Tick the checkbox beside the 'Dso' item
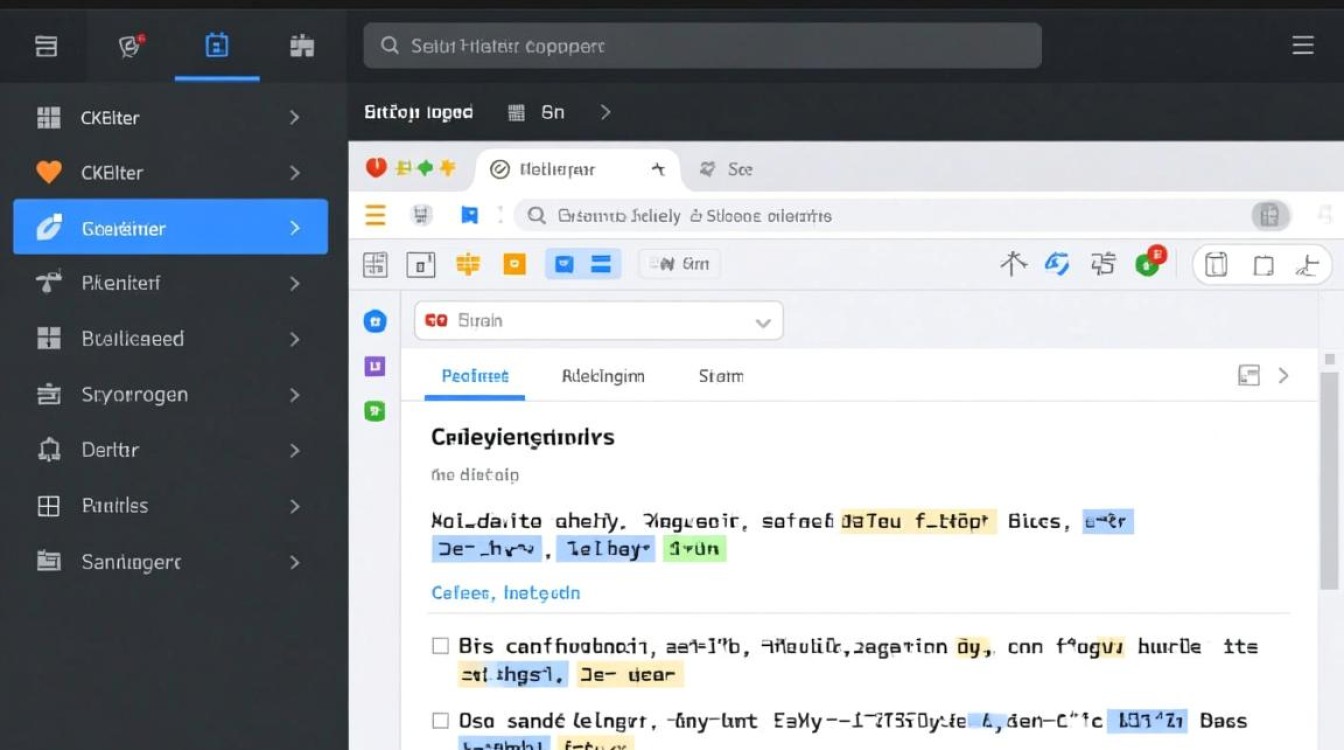This screenshot has height=750, width=1344. click(x=440, y=720)
